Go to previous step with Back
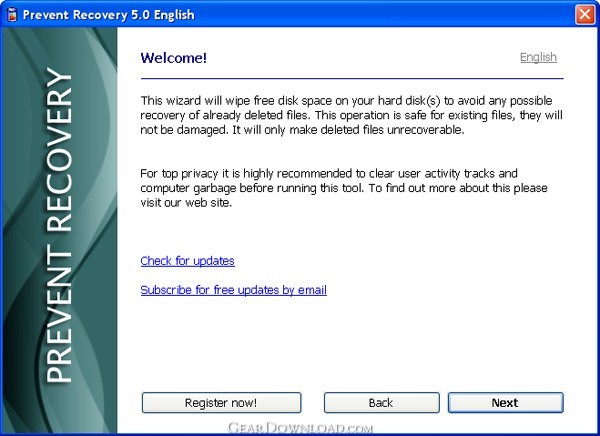 coord(382,403)
